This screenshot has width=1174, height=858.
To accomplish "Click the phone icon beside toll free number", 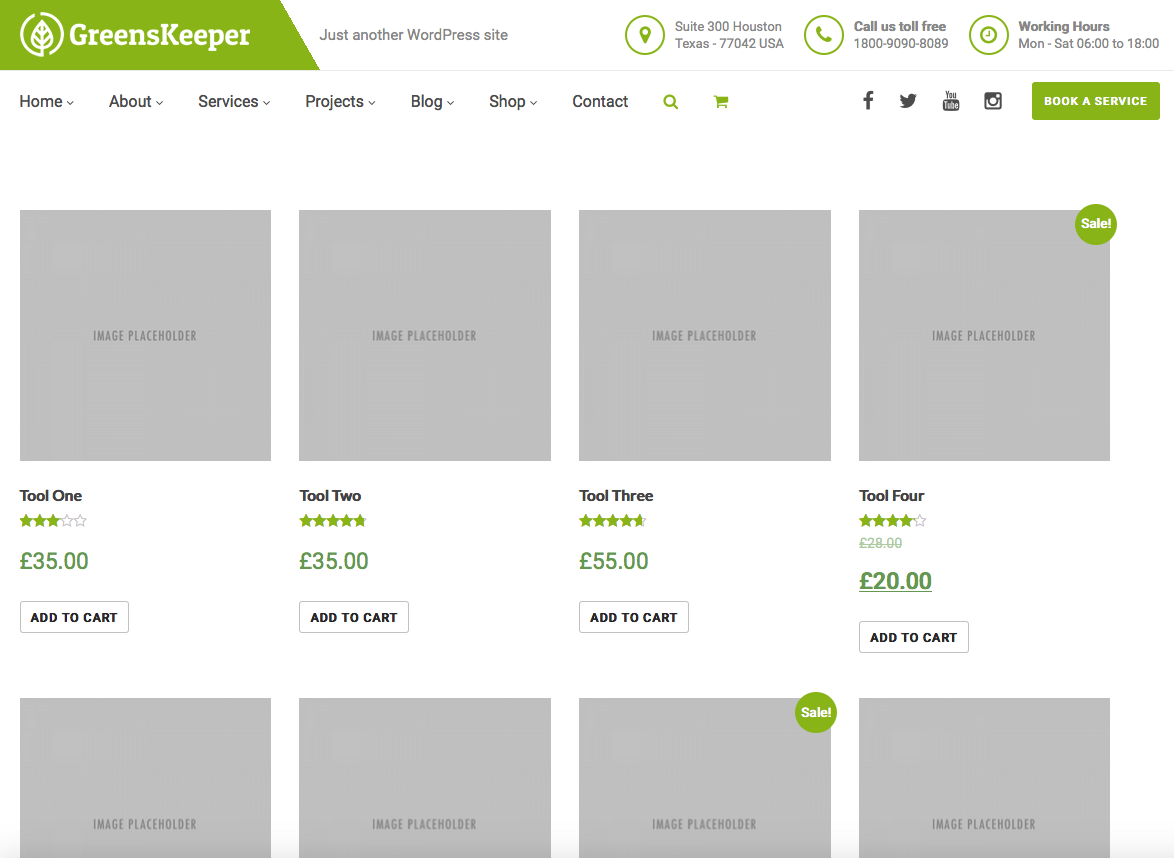I will (824, 34).
